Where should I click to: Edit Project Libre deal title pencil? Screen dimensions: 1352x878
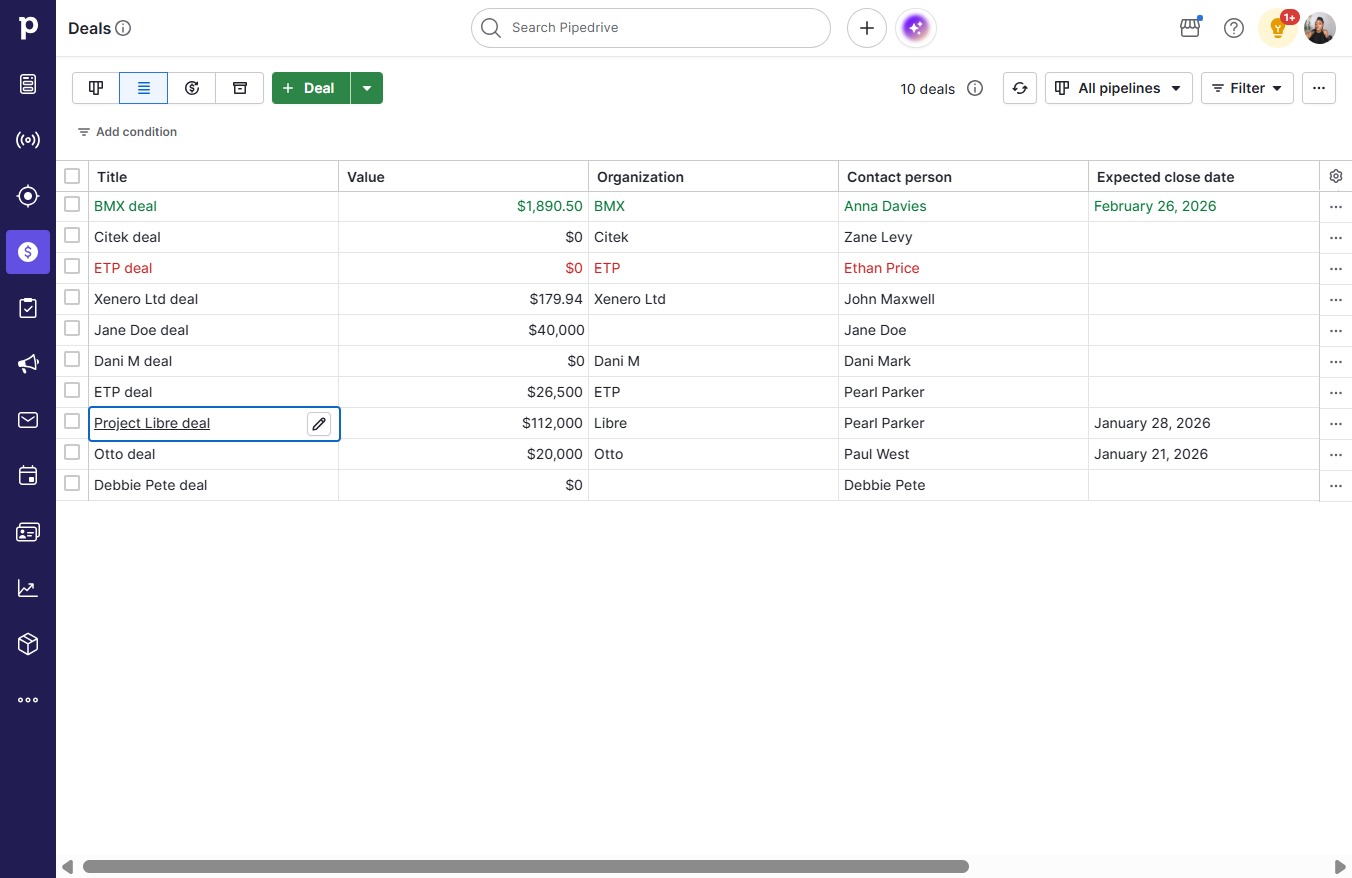[319, 424]
